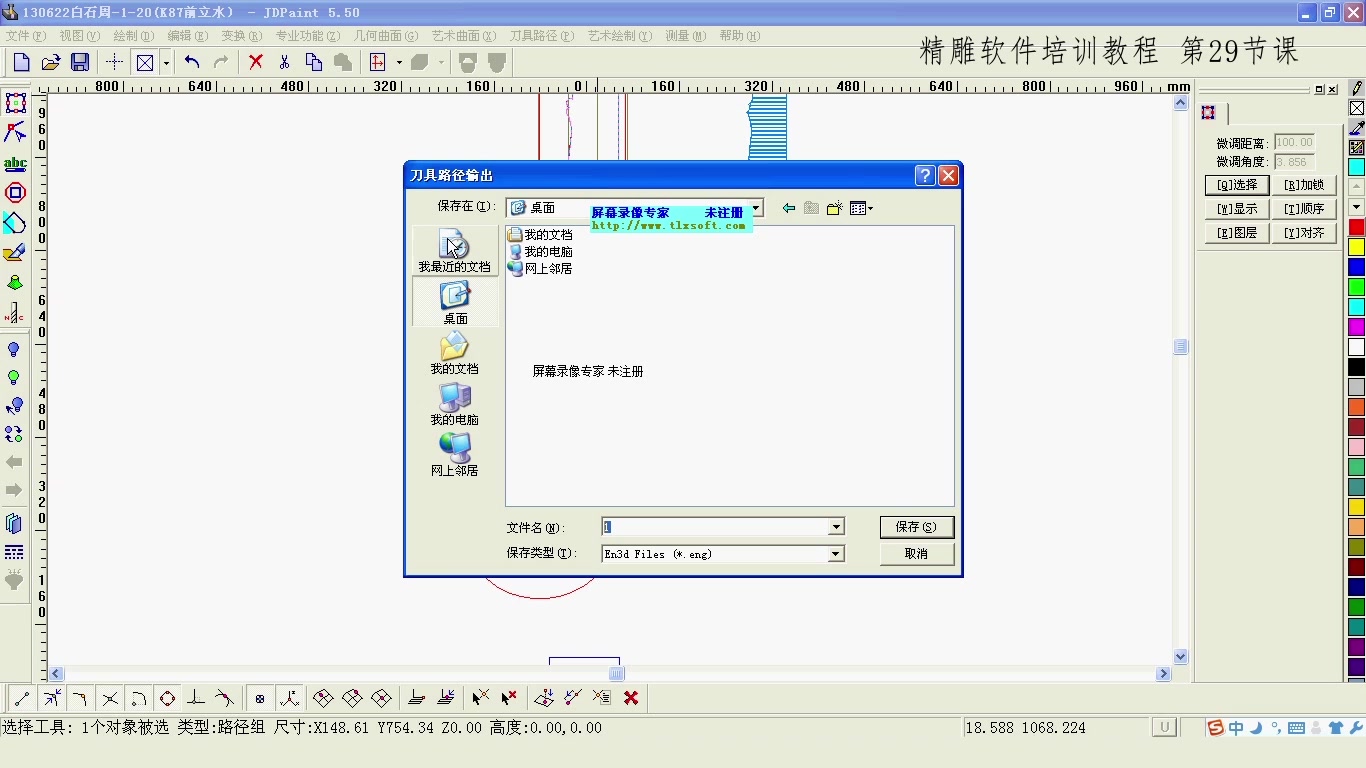
Task: Click the red X delete icon on the bottom toolbar
Action: (631, 697)
